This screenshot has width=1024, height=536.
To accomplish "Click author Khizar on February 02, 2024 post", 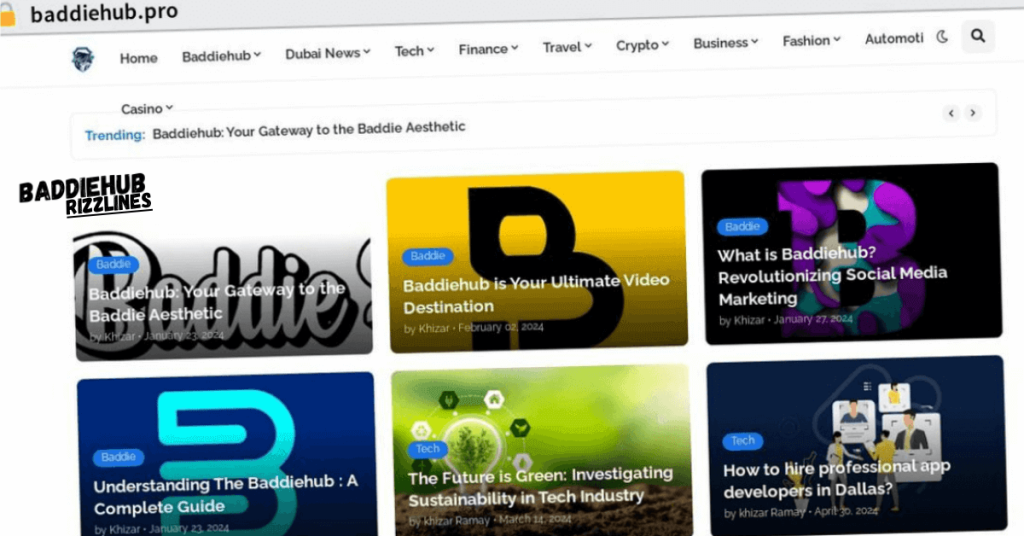I will pos(432,328).
